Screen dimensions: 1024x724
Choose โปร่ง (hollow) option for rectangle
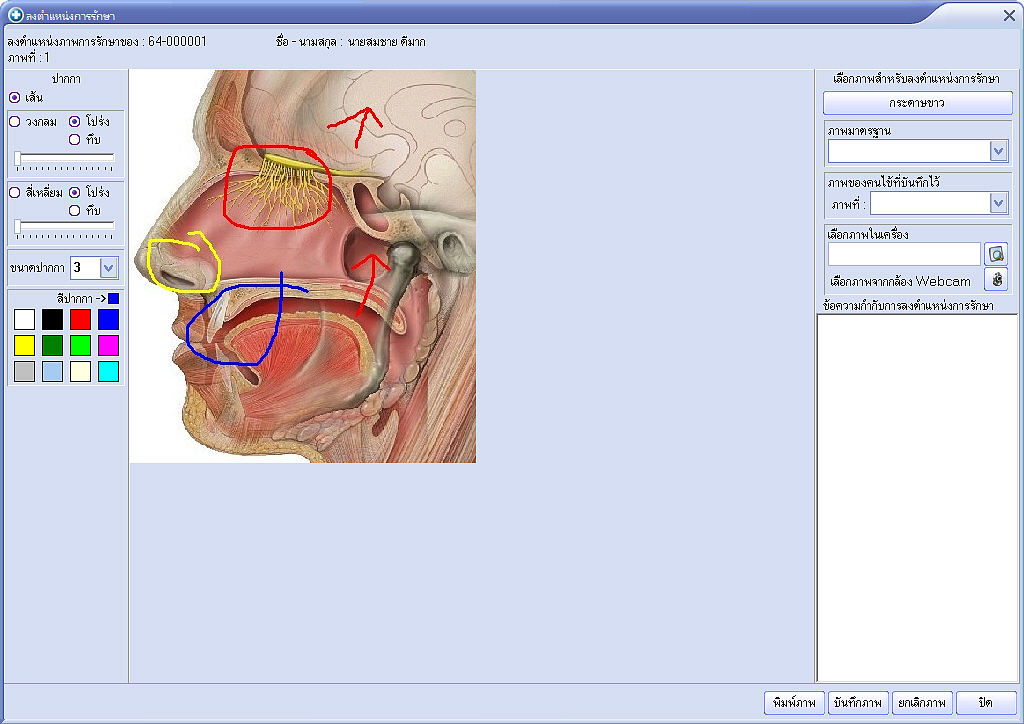[x=74, y=193]
